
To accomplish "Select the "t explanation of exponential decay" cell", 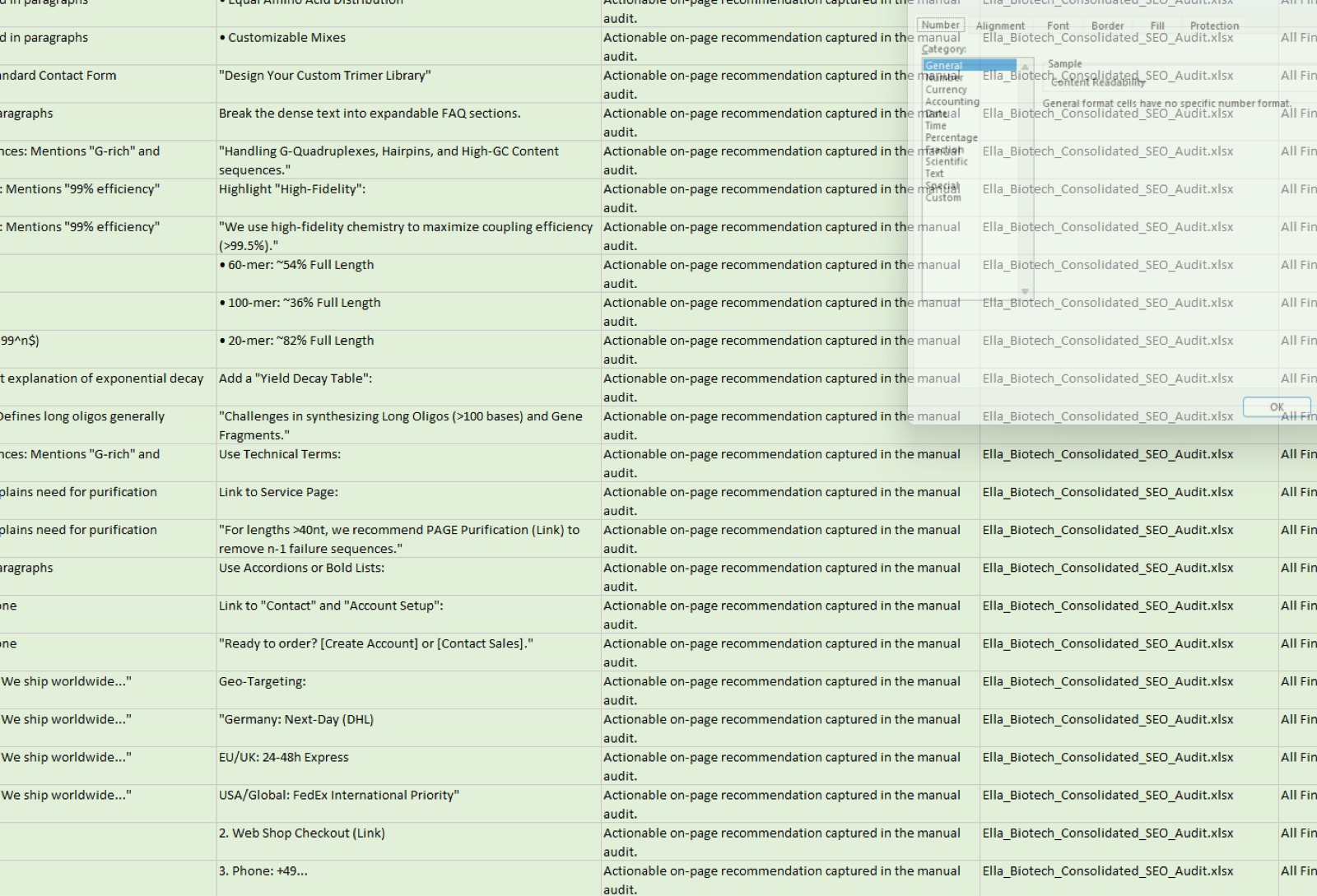I will pyautogui.click(x=108, y=388).
